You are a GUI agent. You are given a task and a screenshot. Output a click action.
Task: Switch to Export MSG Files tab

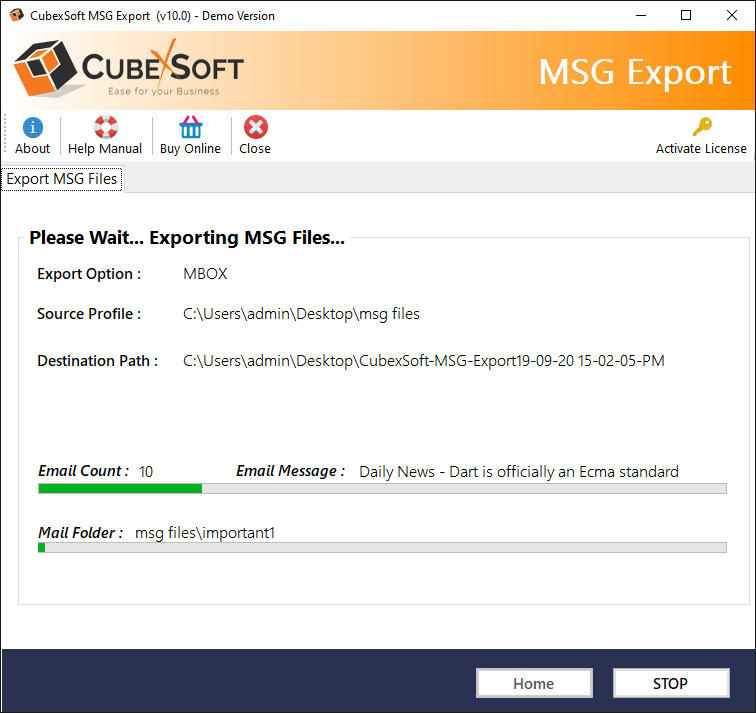(x=62, y=179)
